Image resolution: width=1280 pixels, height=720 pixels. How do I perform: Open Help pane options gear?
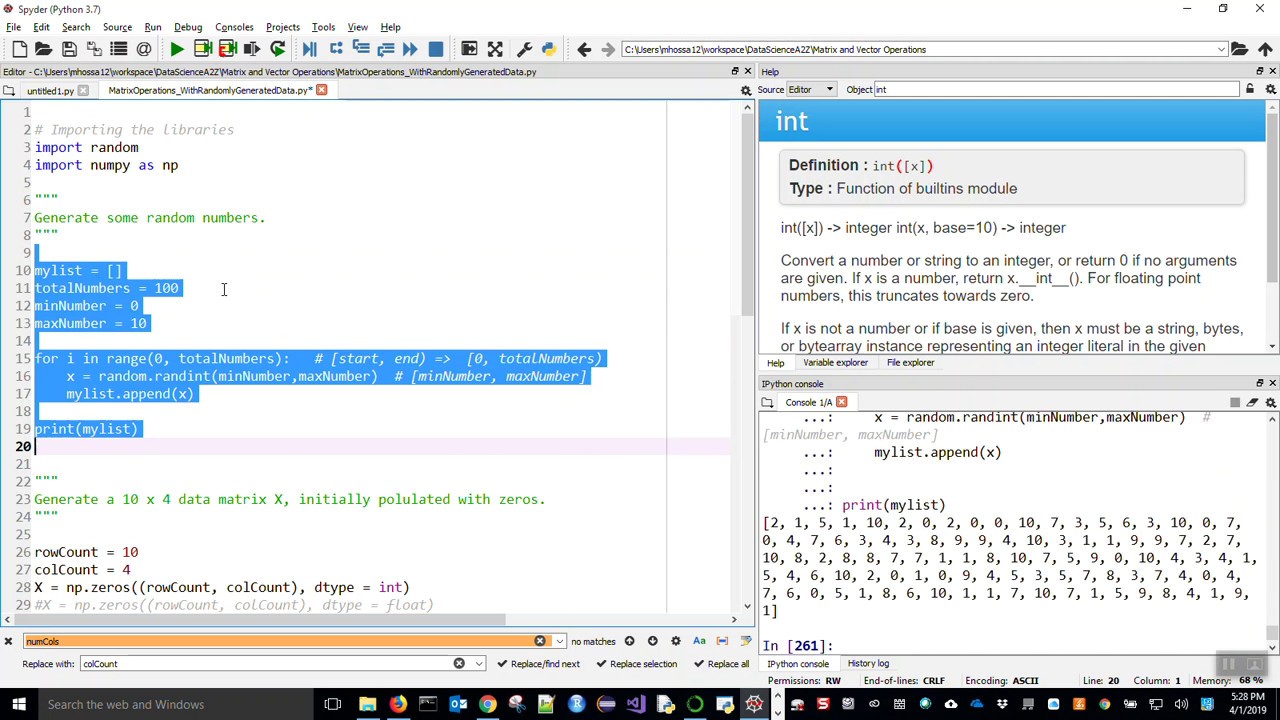click(x=1270, y=89)
